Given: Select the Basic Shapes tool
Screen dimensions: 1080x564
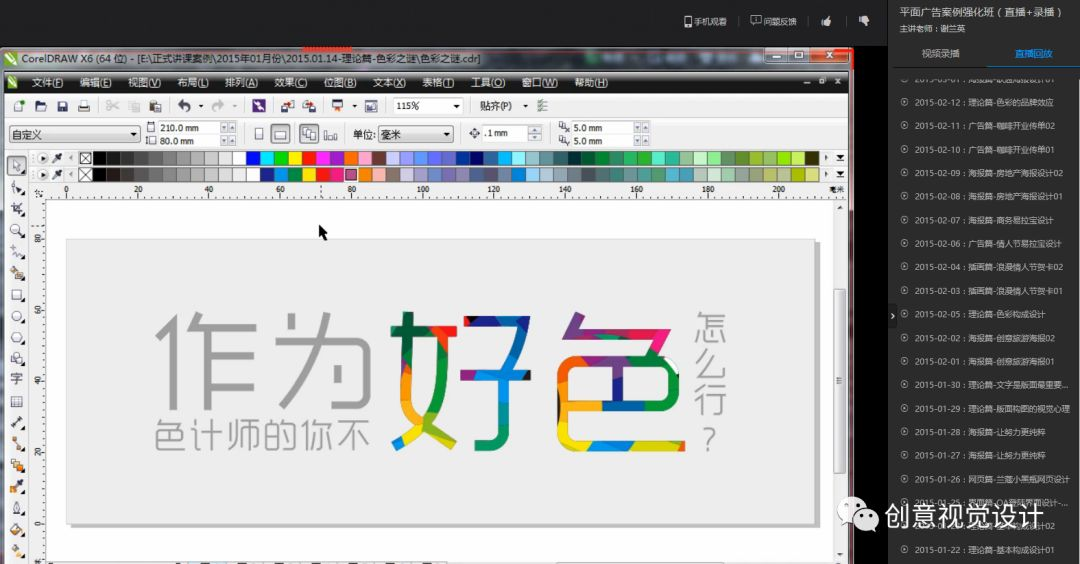Looking at the screenshot, I should click(17, 359).
